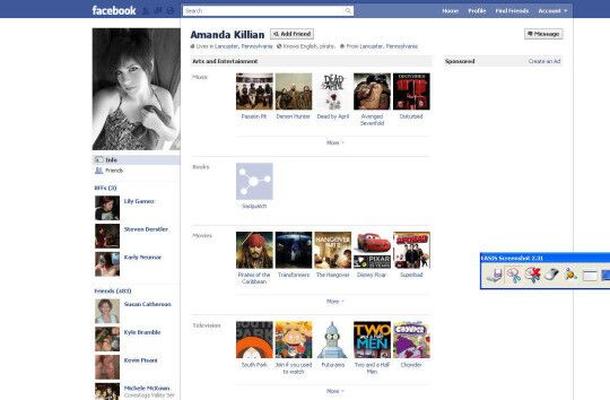610x400 pixels.
Task: Open The Hangover movie image
Action: click(x=333, y=250)
